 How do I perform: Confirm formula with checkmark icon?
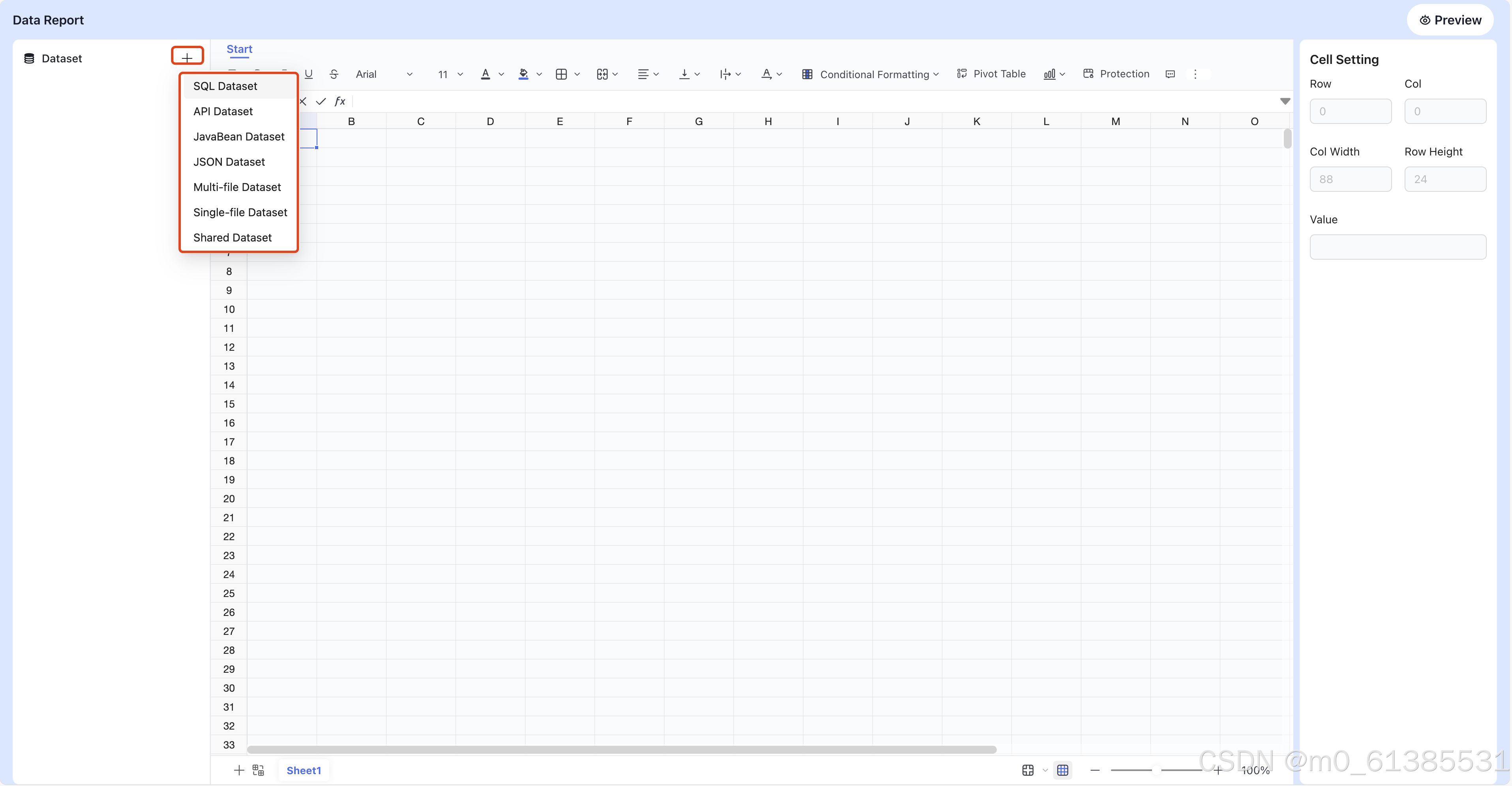click(x=321, y=101)
